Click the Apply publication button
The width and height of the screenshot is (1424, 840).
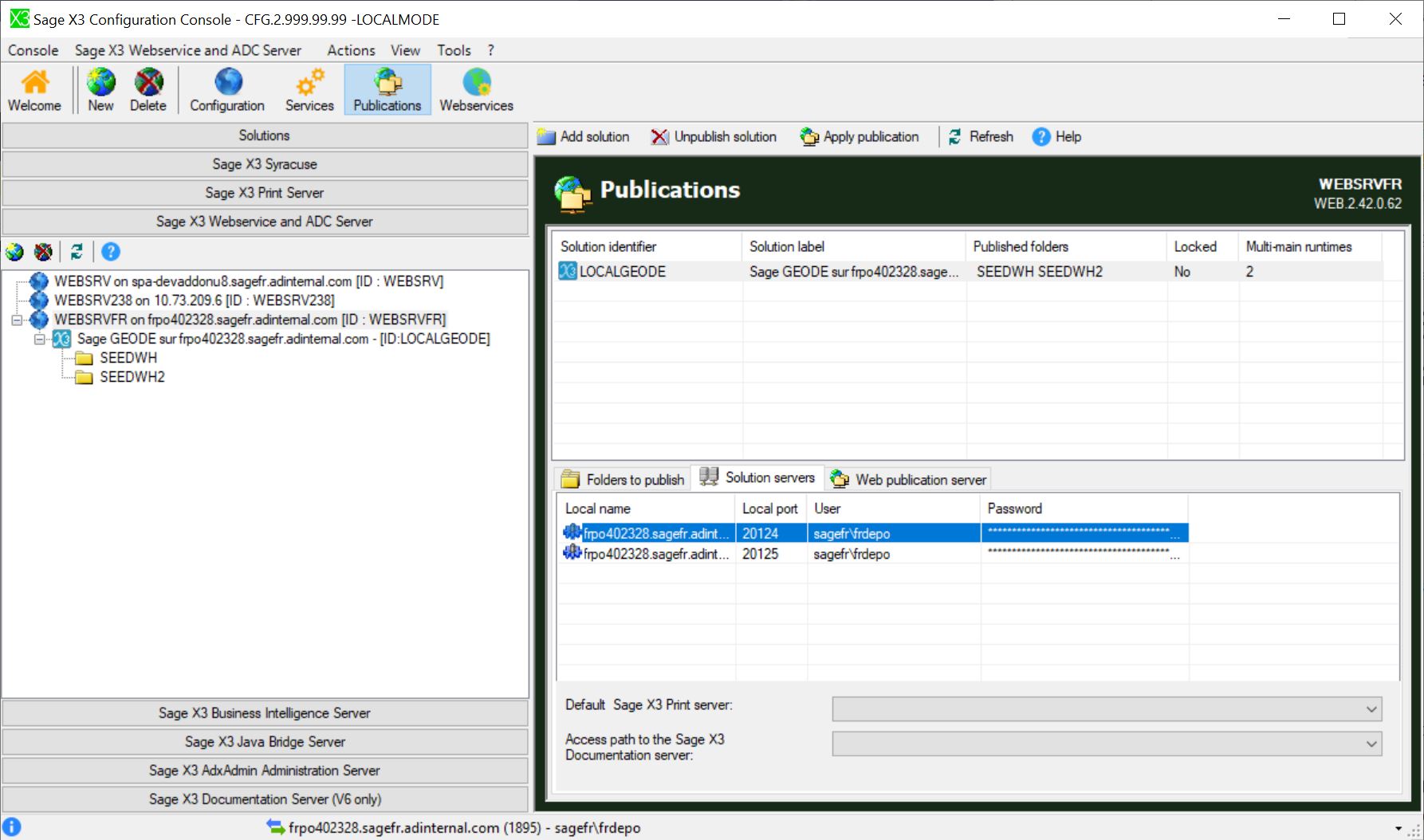click(860, 137)
